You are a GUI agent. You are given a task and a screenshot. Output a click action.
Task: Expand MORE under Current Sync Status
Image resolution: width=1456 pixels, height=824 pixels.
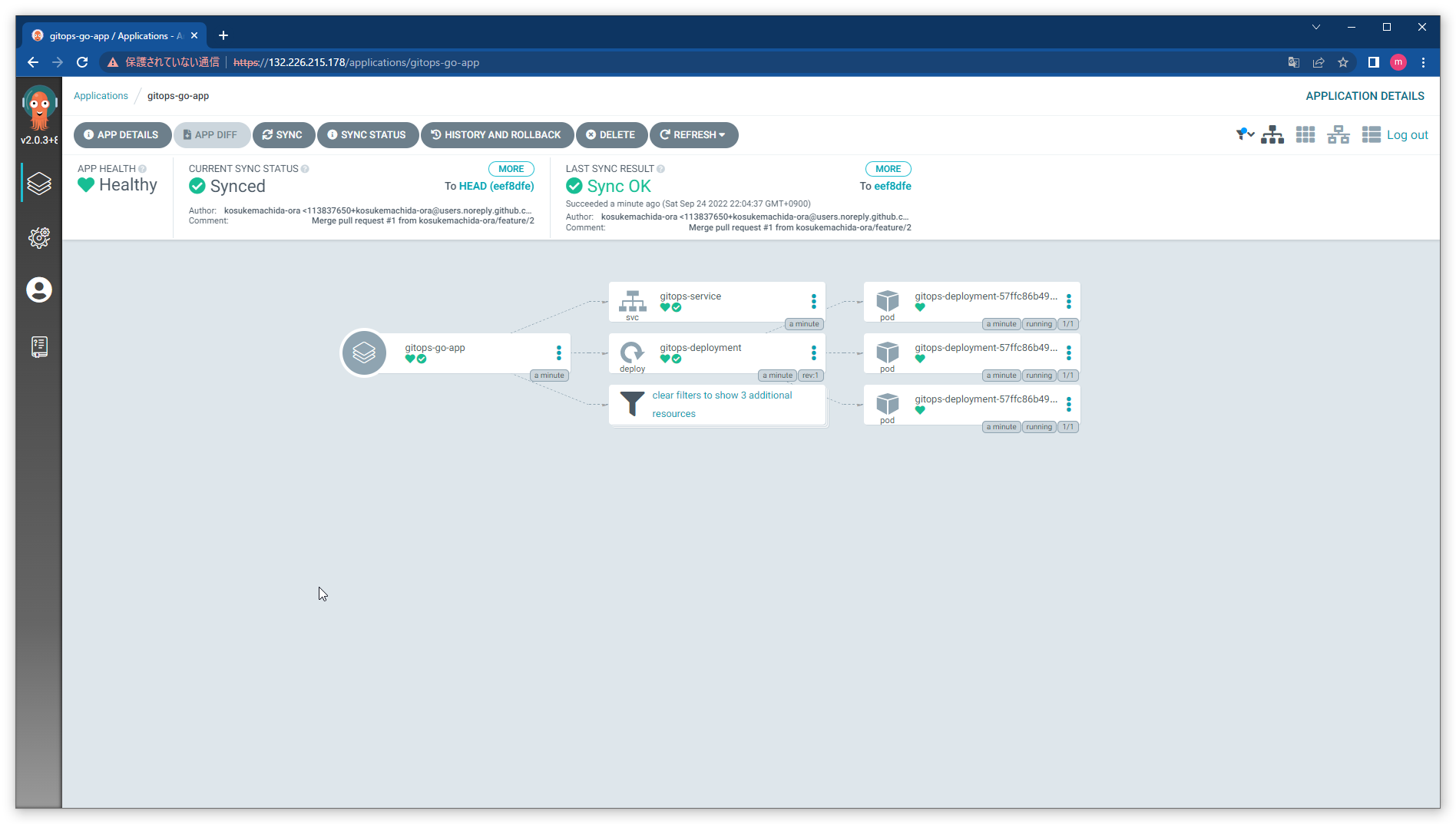point(511,168)
